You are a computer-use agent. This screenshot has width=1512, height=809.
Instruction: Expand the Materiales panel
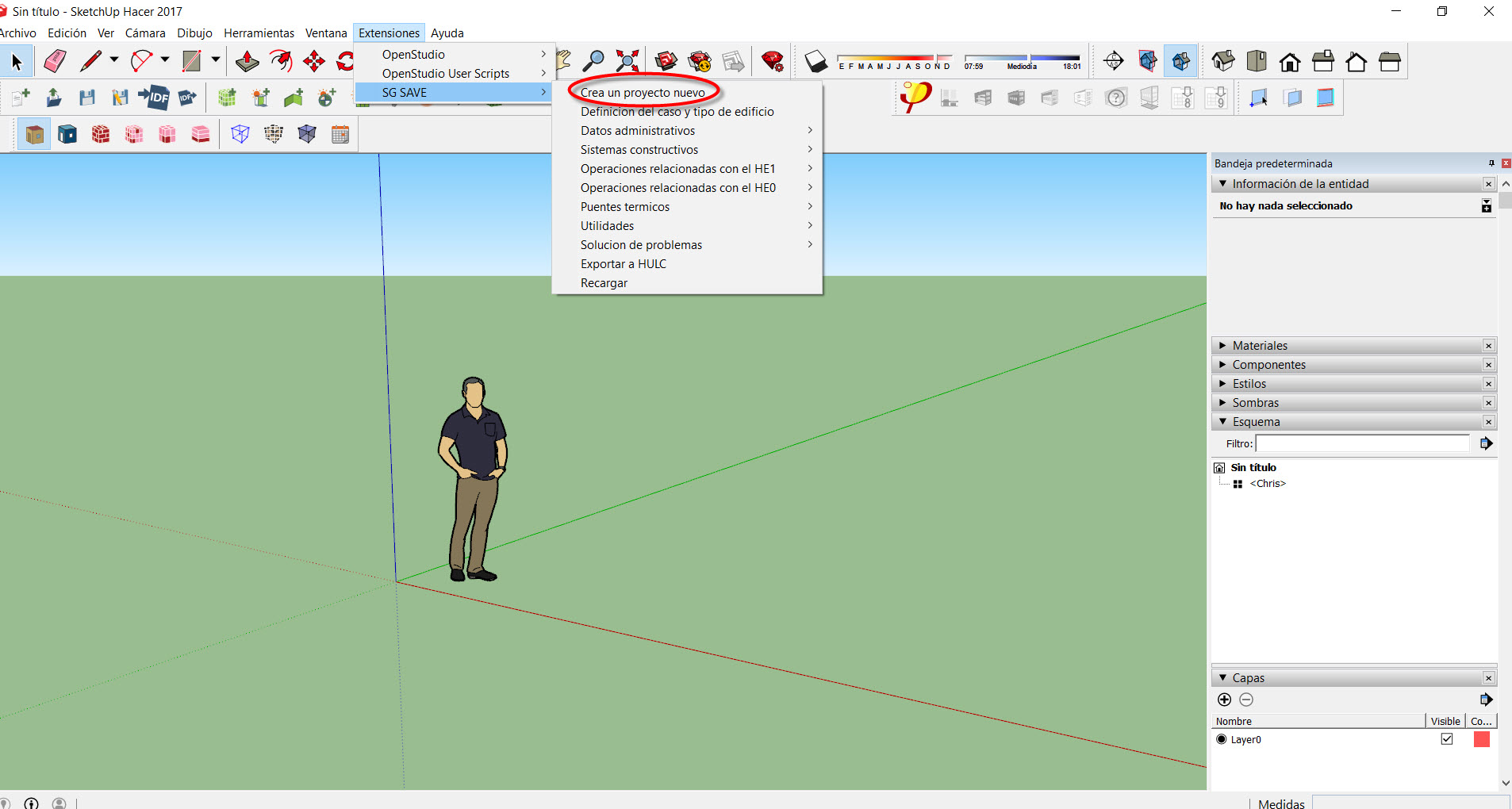pos(1222,345)
